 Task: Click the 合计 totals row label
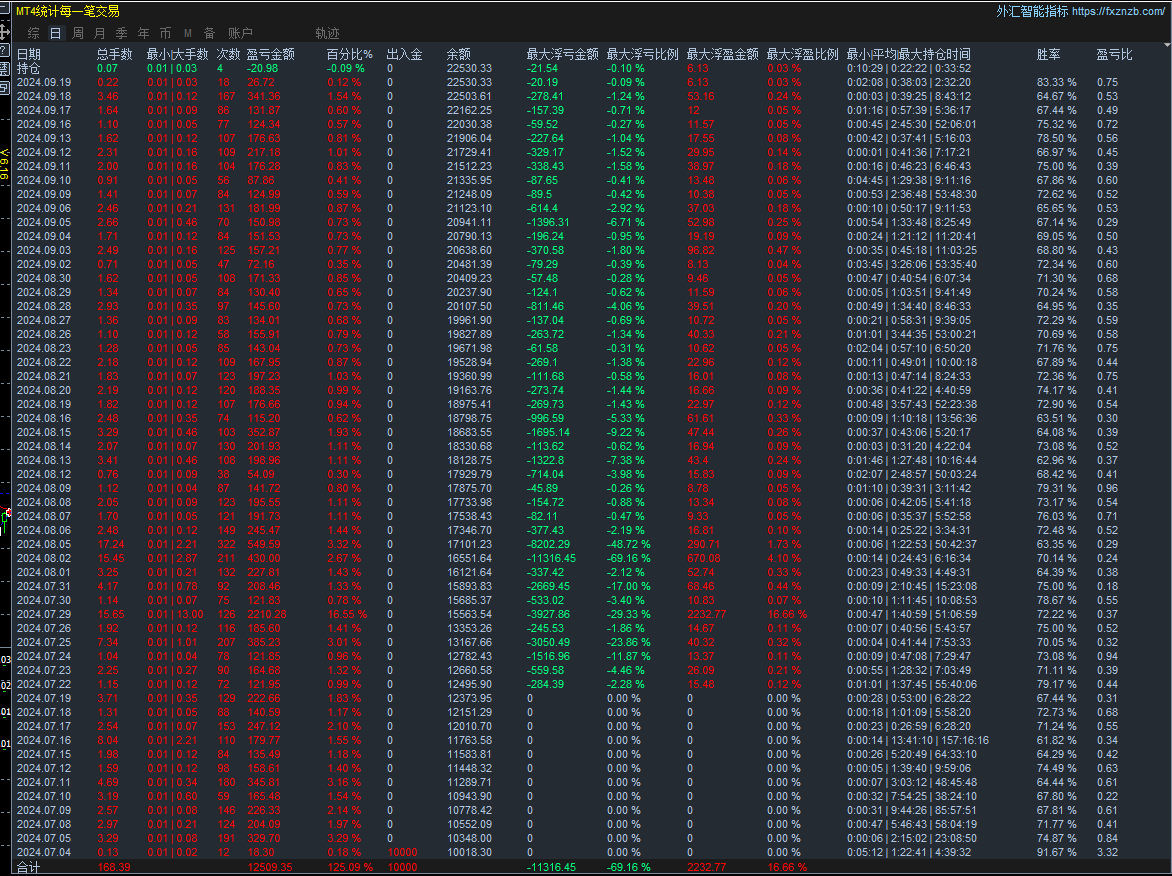click(29, 867)
